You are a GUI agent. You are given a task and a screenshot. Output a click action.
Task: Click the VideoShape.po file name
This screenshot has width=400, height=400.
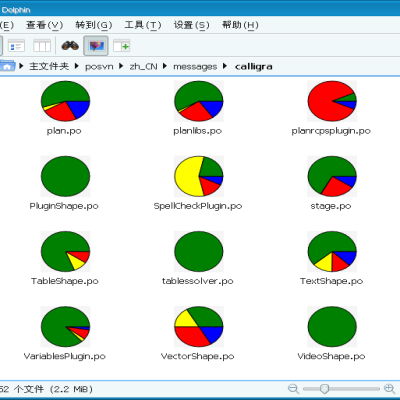click(331, 356)
